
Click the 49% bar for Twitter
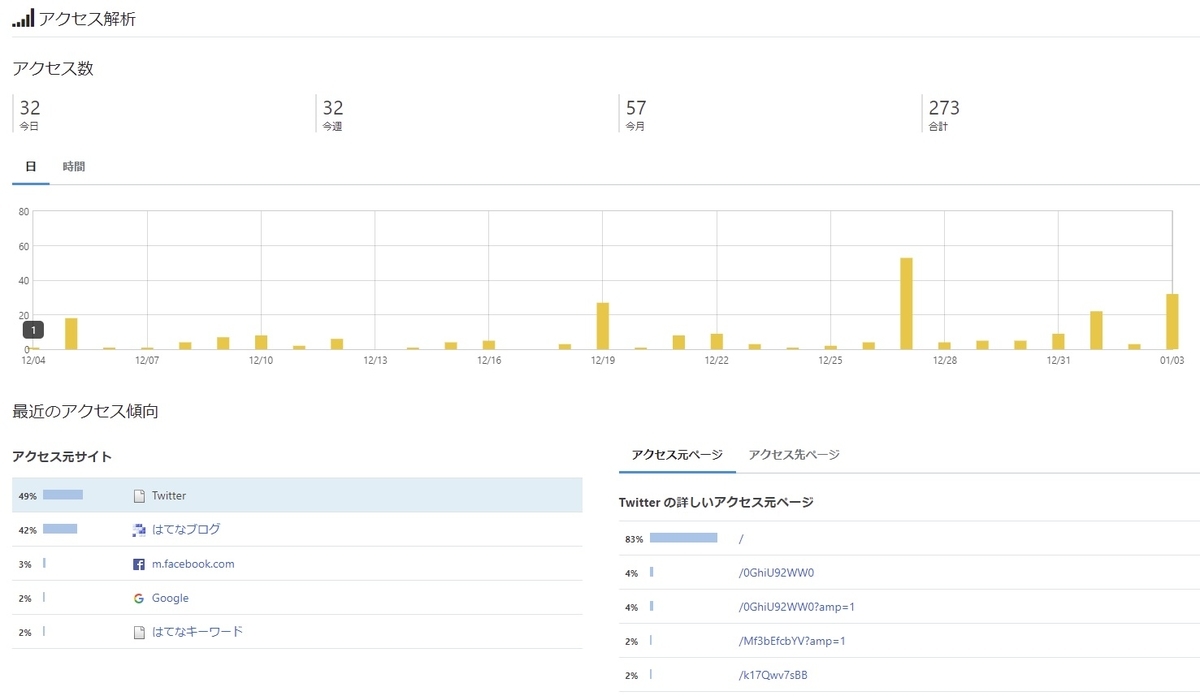63,495
